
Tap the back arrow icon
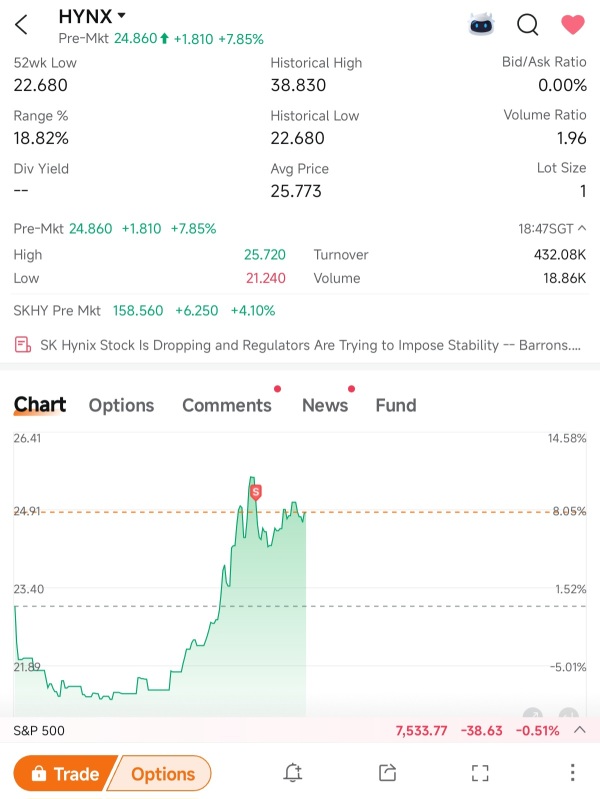coord(21,24)
